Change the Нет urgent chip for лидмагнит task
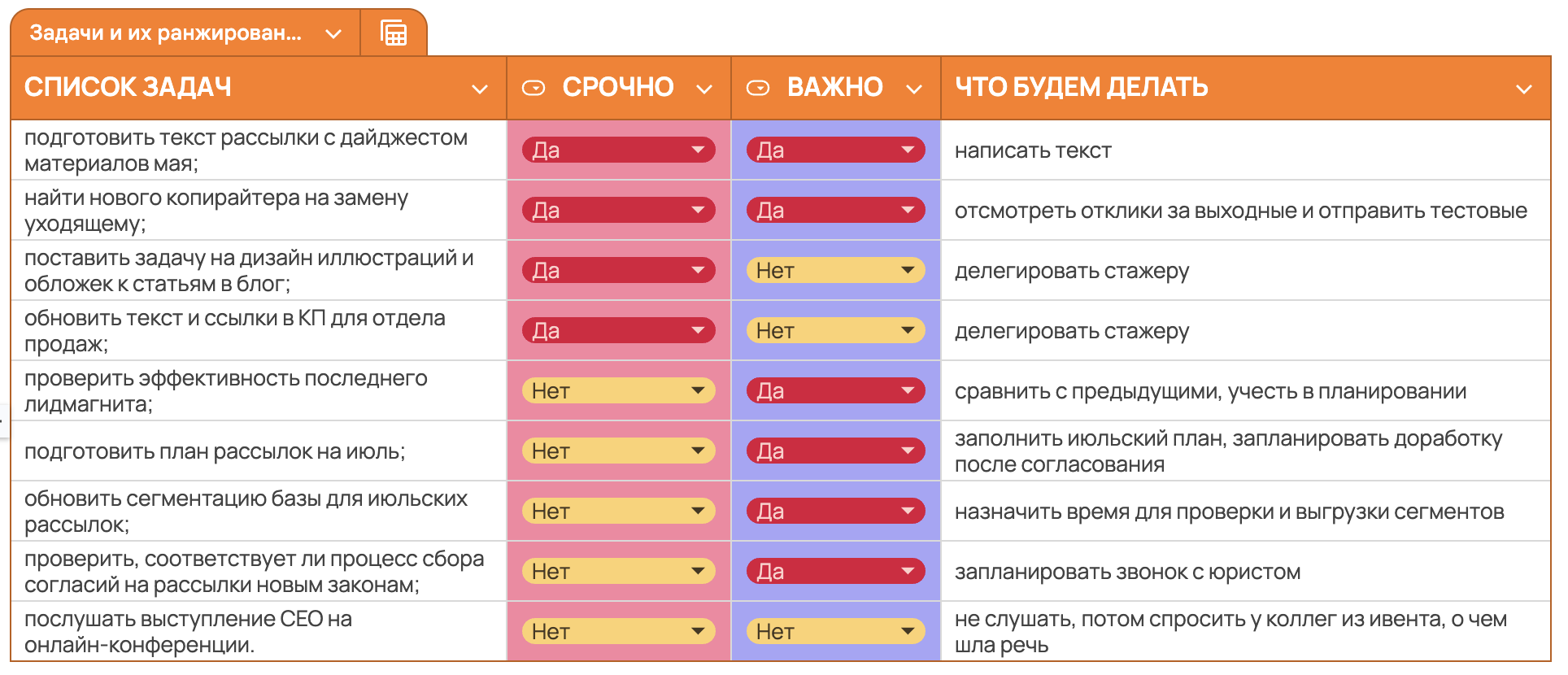Image resolution: width=1568 pixels, height=675 pixels. [x=619, y=390]
